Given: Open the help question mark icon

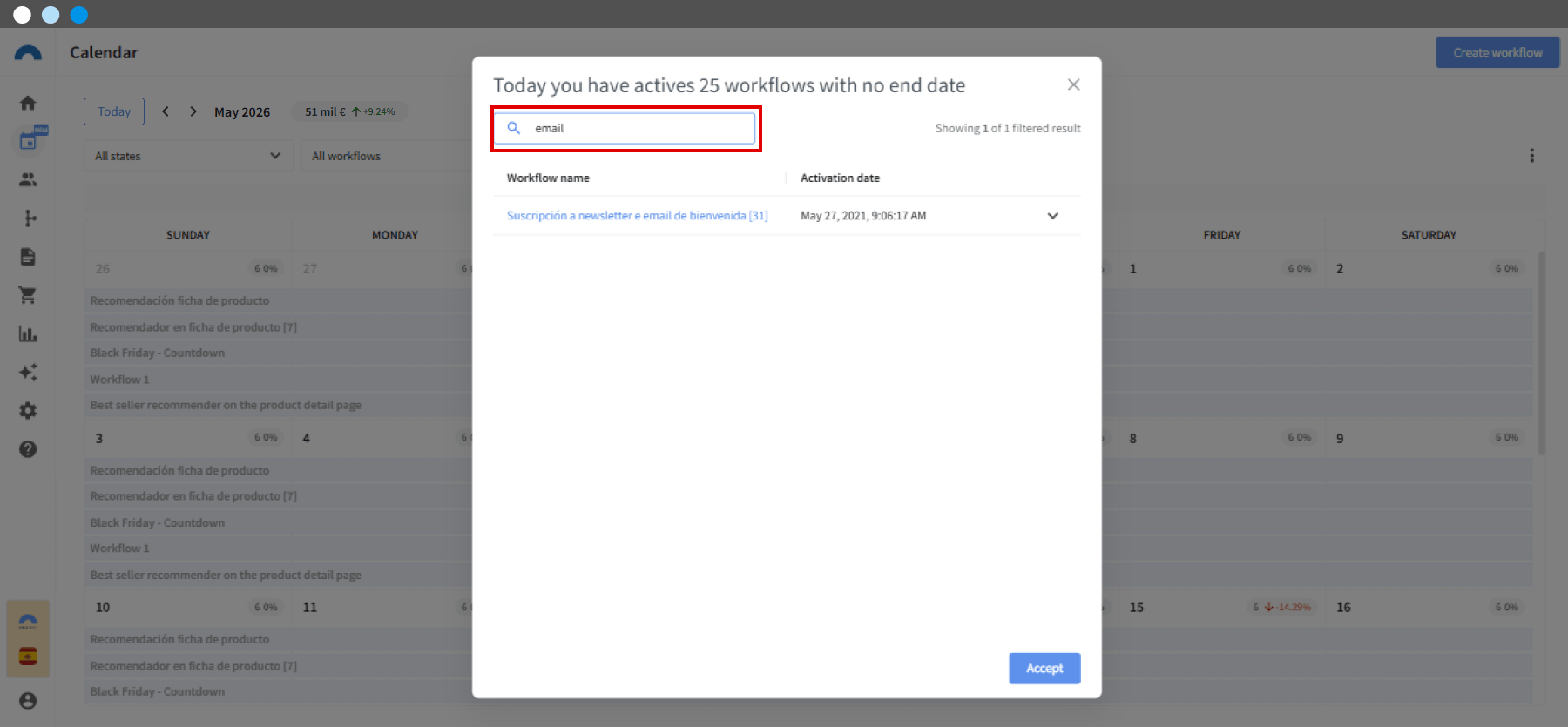Looking at the screenshot, I should coord(28,449).
